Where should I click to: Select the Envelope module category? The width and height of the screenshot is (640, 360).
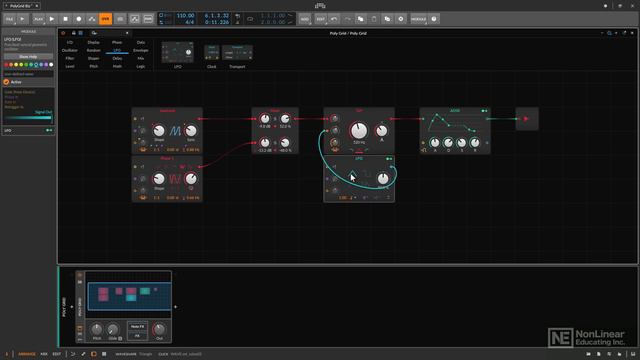coord(141,50)
